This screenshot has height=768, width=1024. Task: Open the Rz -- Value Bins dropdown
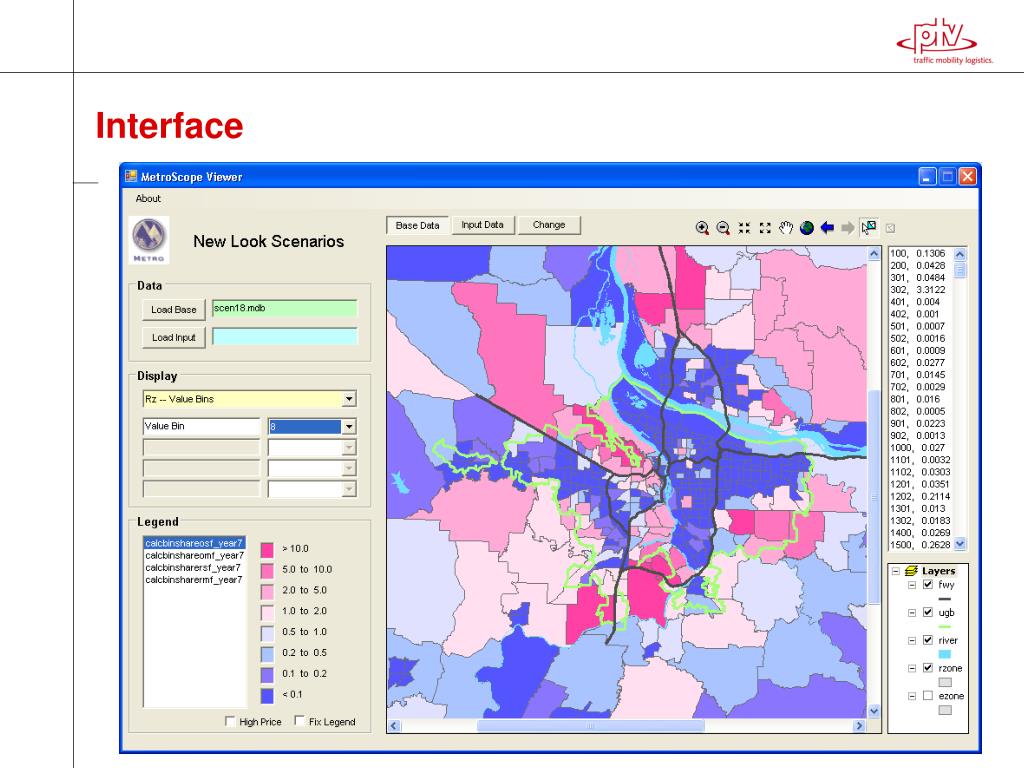[349, 399]
